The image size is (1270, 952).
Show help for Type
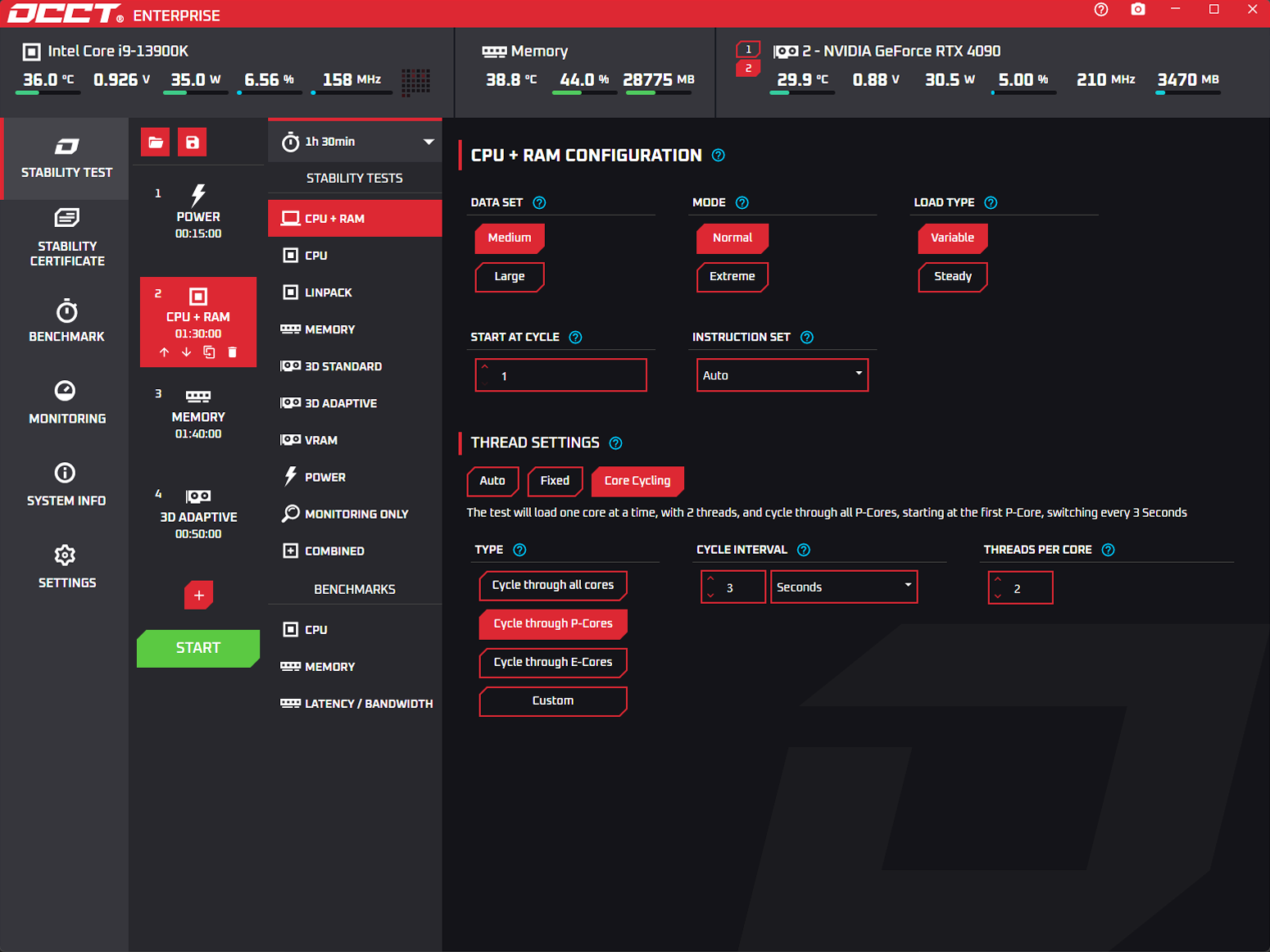coord(519,550)
